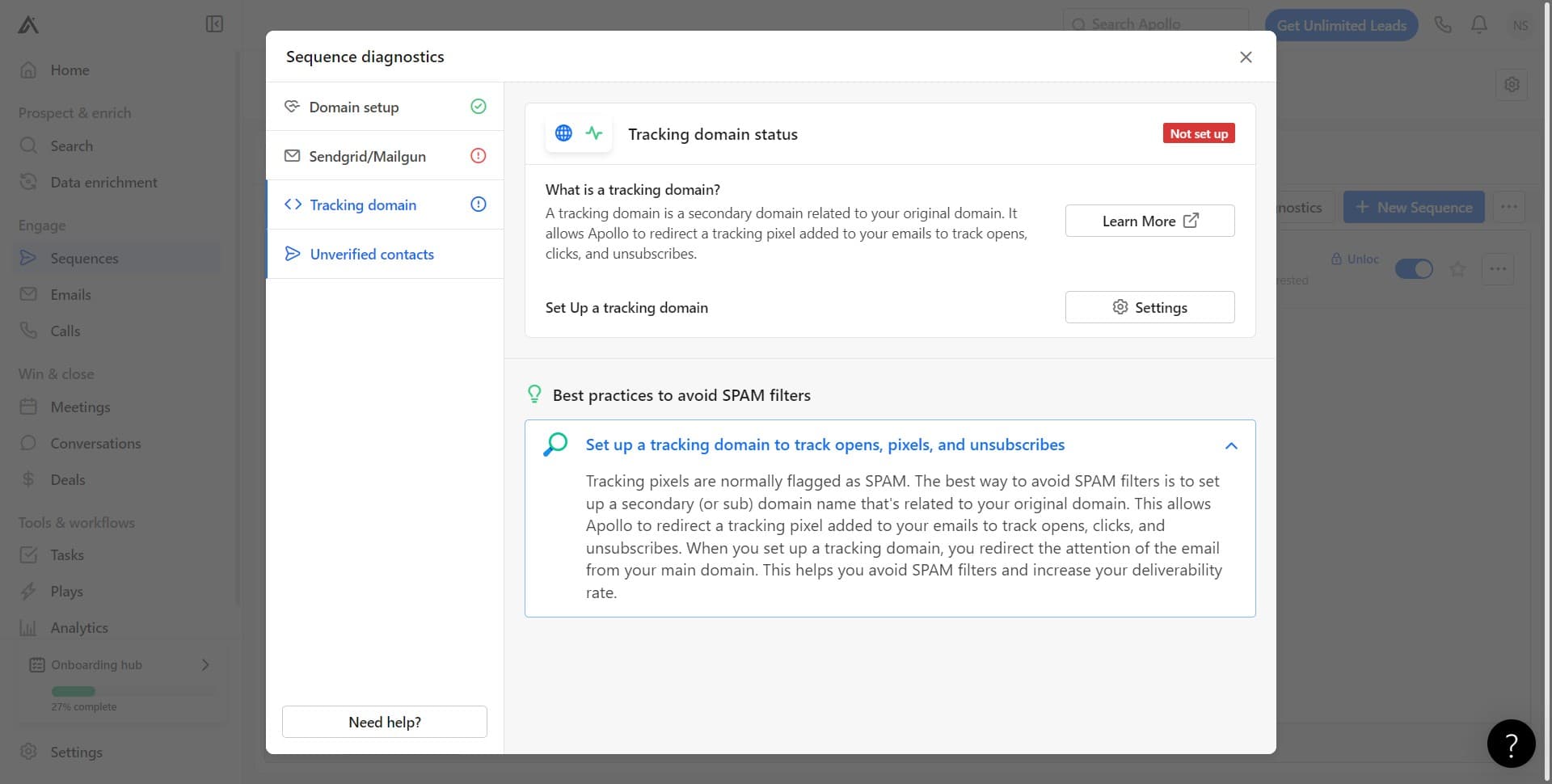Open the more options menu beside New Sequence
Viewport: 1552px width, 784px height.
(1508, 207)
